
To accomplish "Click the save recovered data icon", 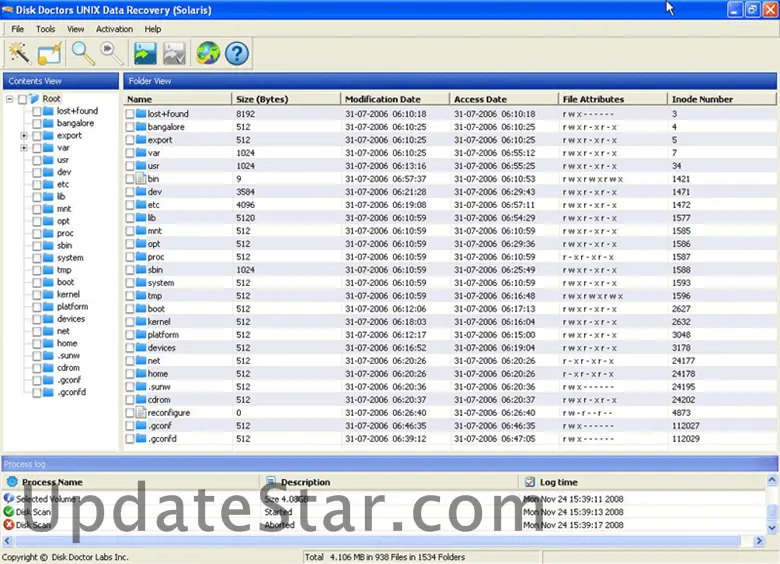I will (x=145, y=53).
